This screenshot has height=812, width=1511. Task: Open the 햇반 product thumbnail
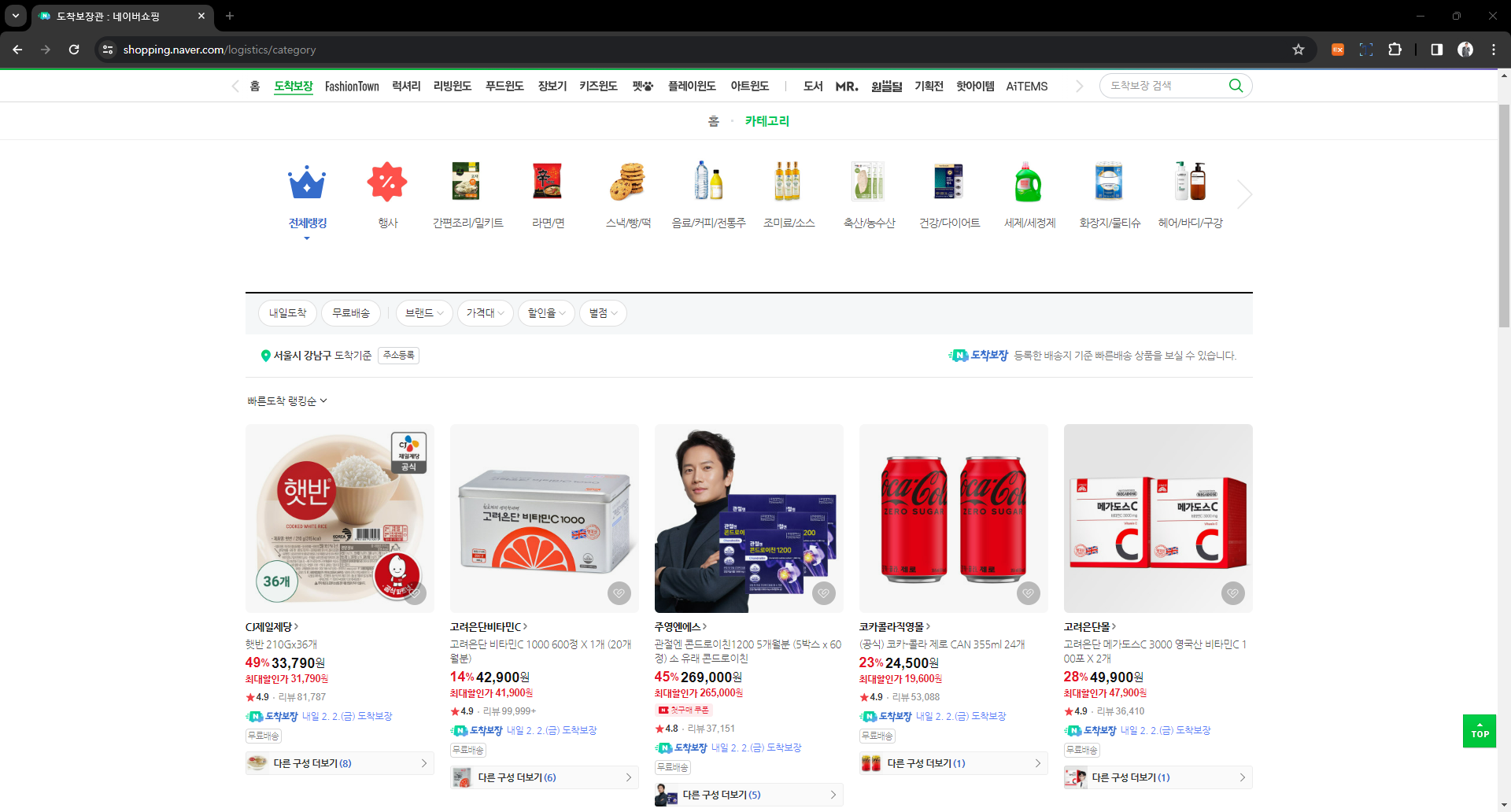(x=340, y=519)
